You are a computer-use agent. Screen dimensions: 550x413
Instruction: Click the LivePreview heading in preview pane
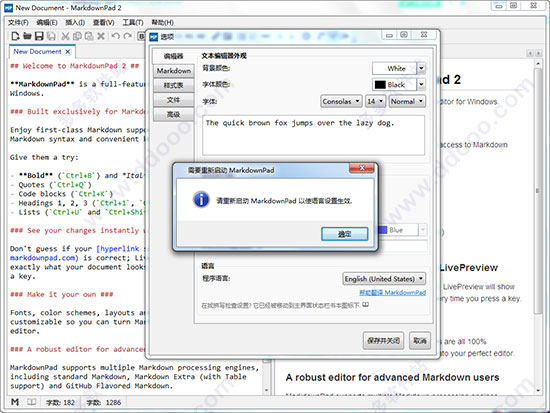(469, 268)
